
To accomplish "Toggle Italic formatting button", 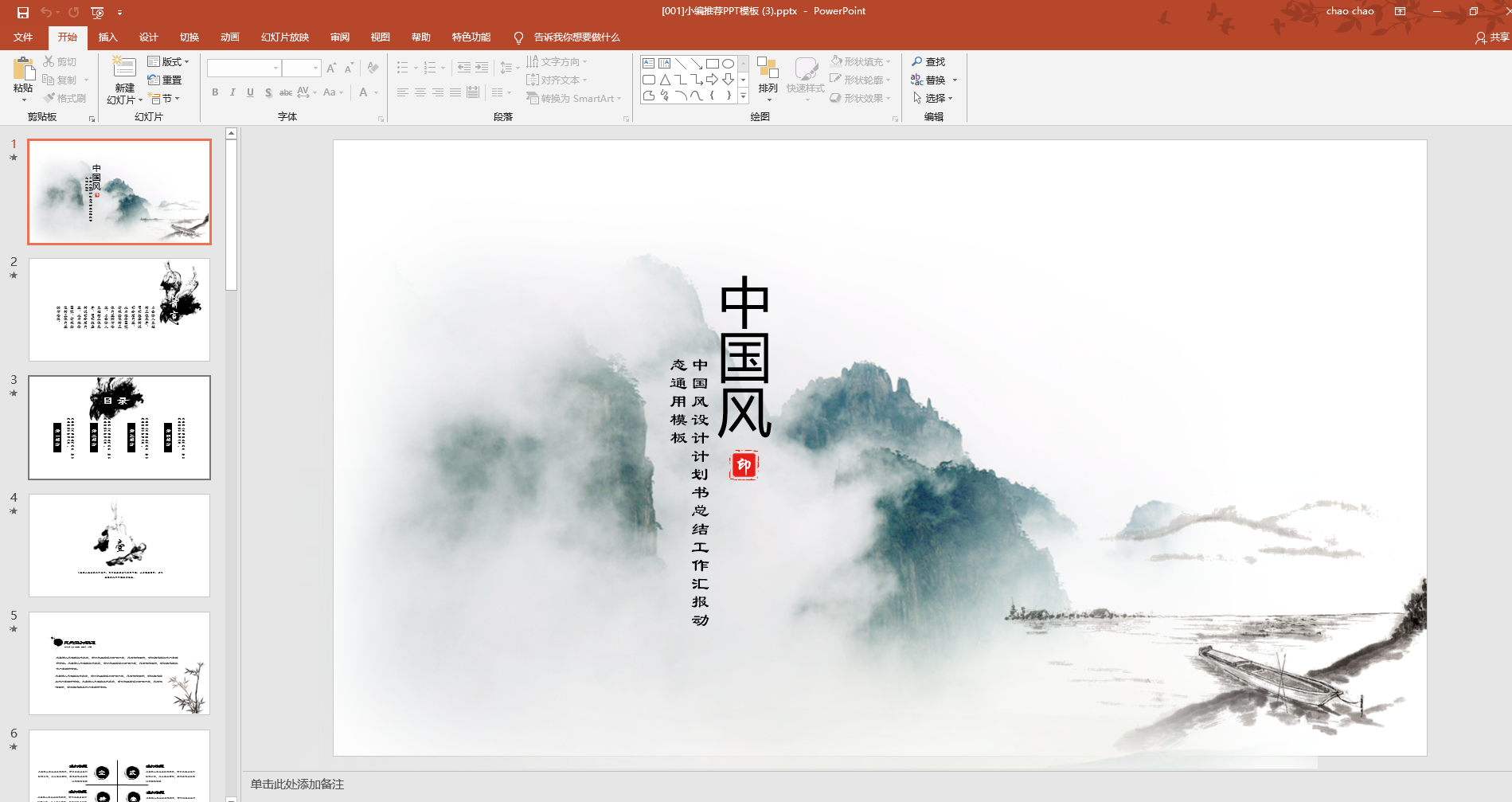I will coord(232,92).
